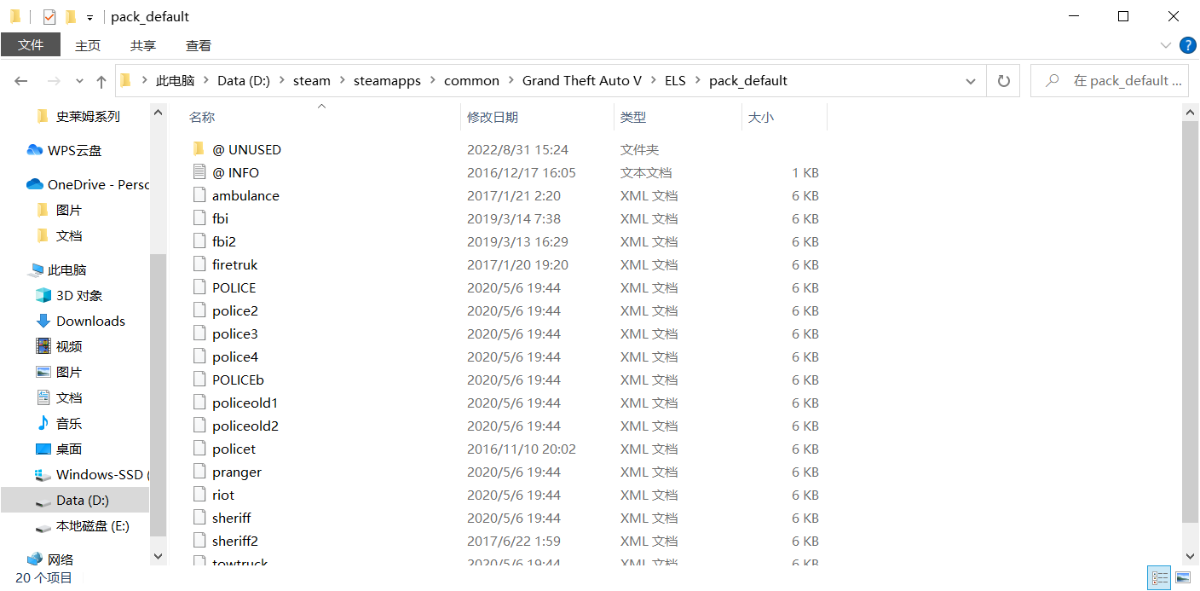Switch to the 查看 ribbon tab
1200x591 pixels.
[x=198, y=45]
